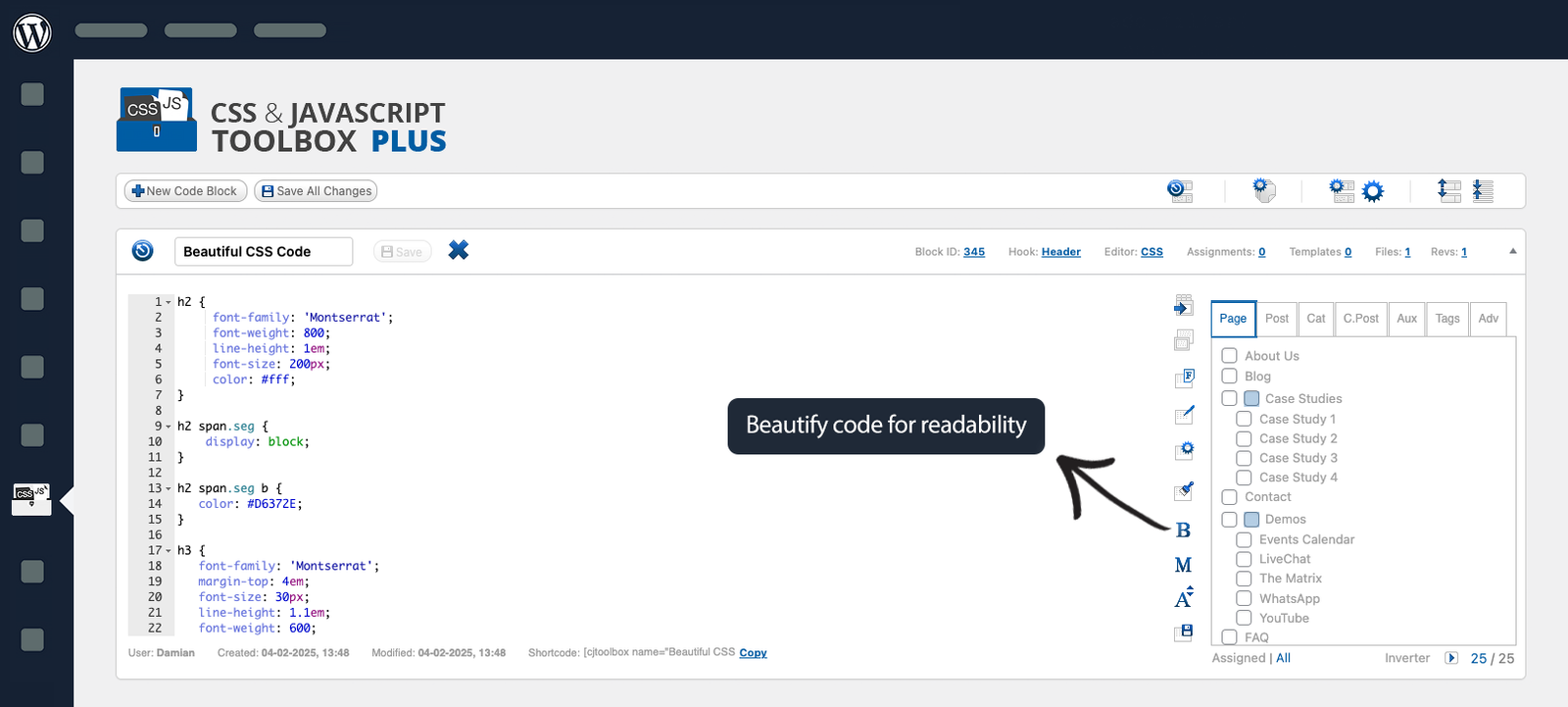Fold the h2 span.seg b rule at line 13
Viewport: 1568px width, 707px height.
pyautogui.click(x=169, y=488)
